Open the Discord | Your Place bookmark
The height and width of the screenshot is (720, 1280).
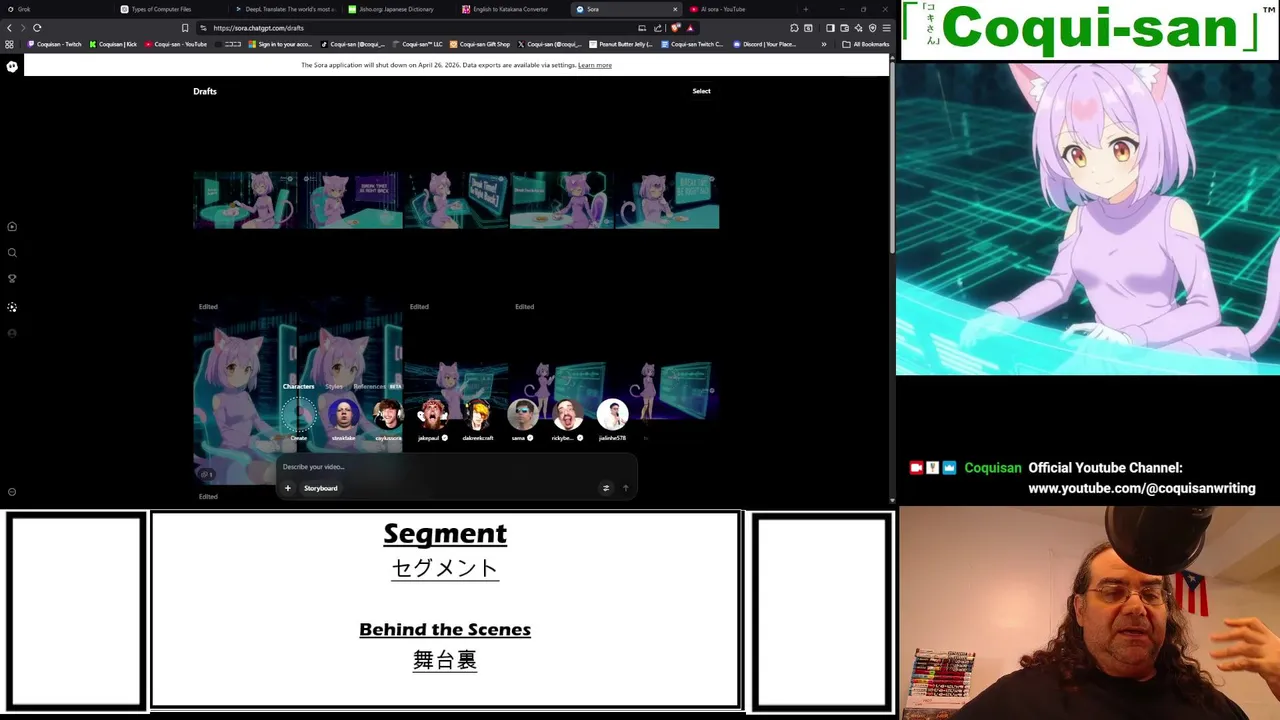[x=765, y=44]
